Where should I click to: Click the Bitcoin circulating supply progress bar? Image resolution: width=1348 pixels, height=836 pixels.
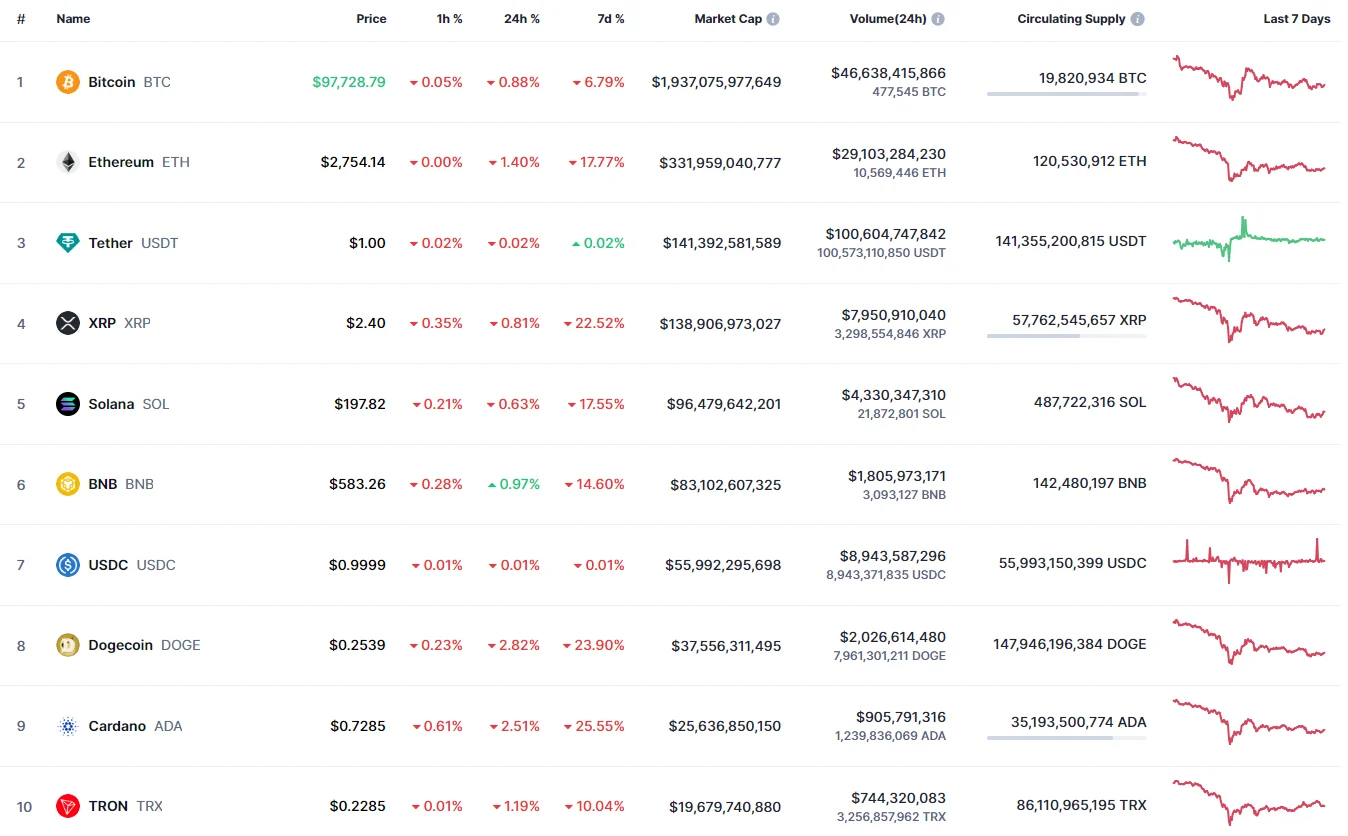tap(1066, 94)
